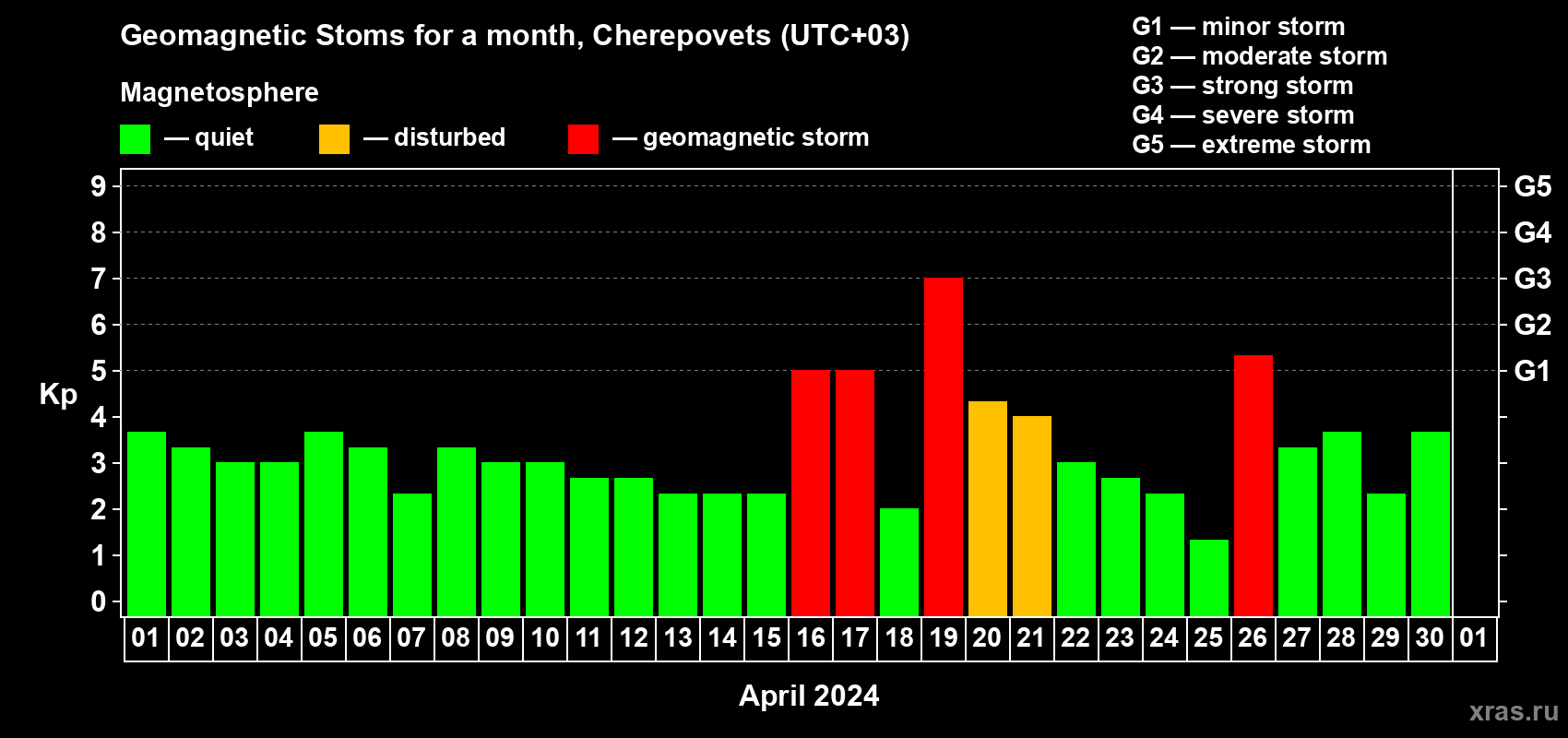Select the green bar for April 05
Viewport: 1568px width, 738px height.
[324, 524]
